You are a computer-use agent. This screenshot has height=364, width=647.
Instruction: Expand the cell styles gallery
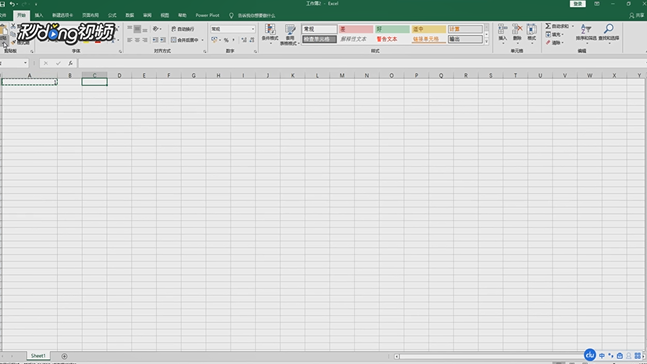point(486,42)
